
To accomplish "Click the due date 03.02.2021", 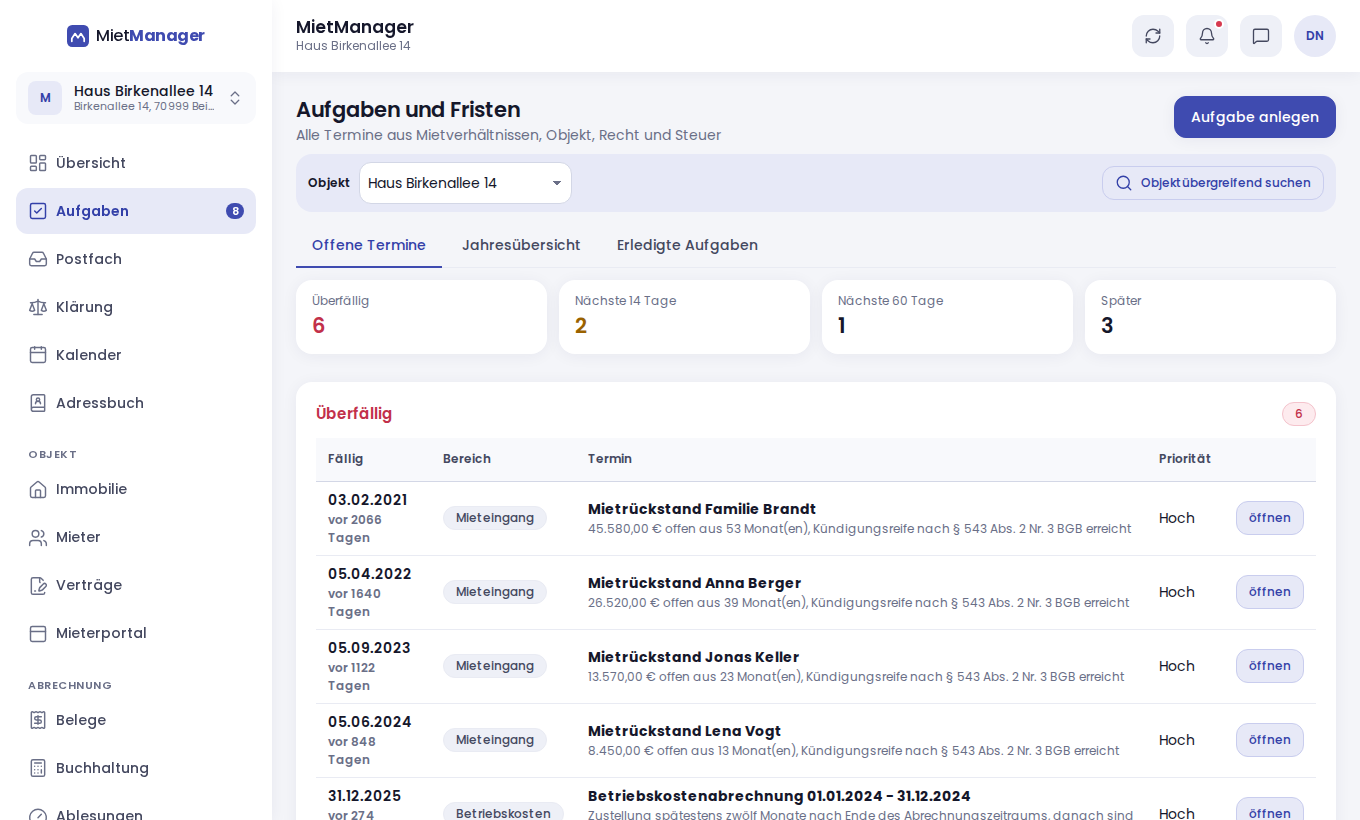I will pos(367,500).
